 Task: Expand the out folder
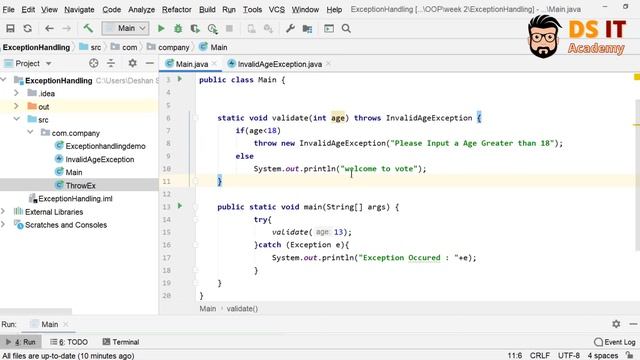[x=16, y=106]
